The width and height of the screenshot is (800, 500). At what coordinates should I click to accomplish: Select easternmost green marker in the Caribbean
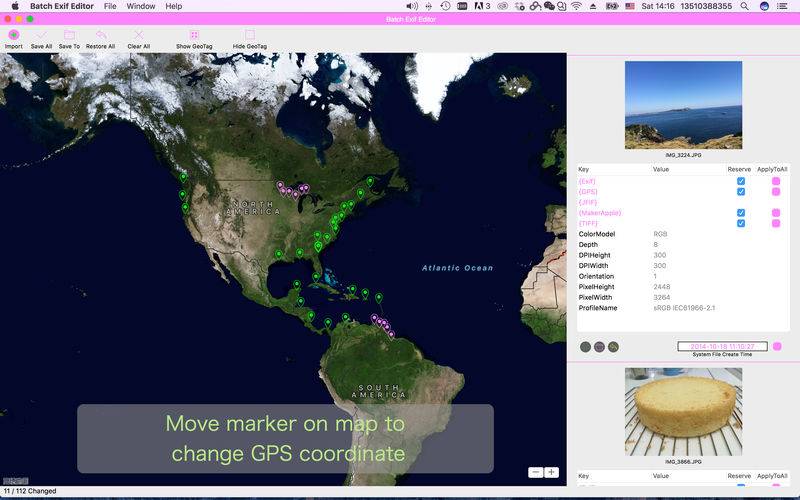379,297
